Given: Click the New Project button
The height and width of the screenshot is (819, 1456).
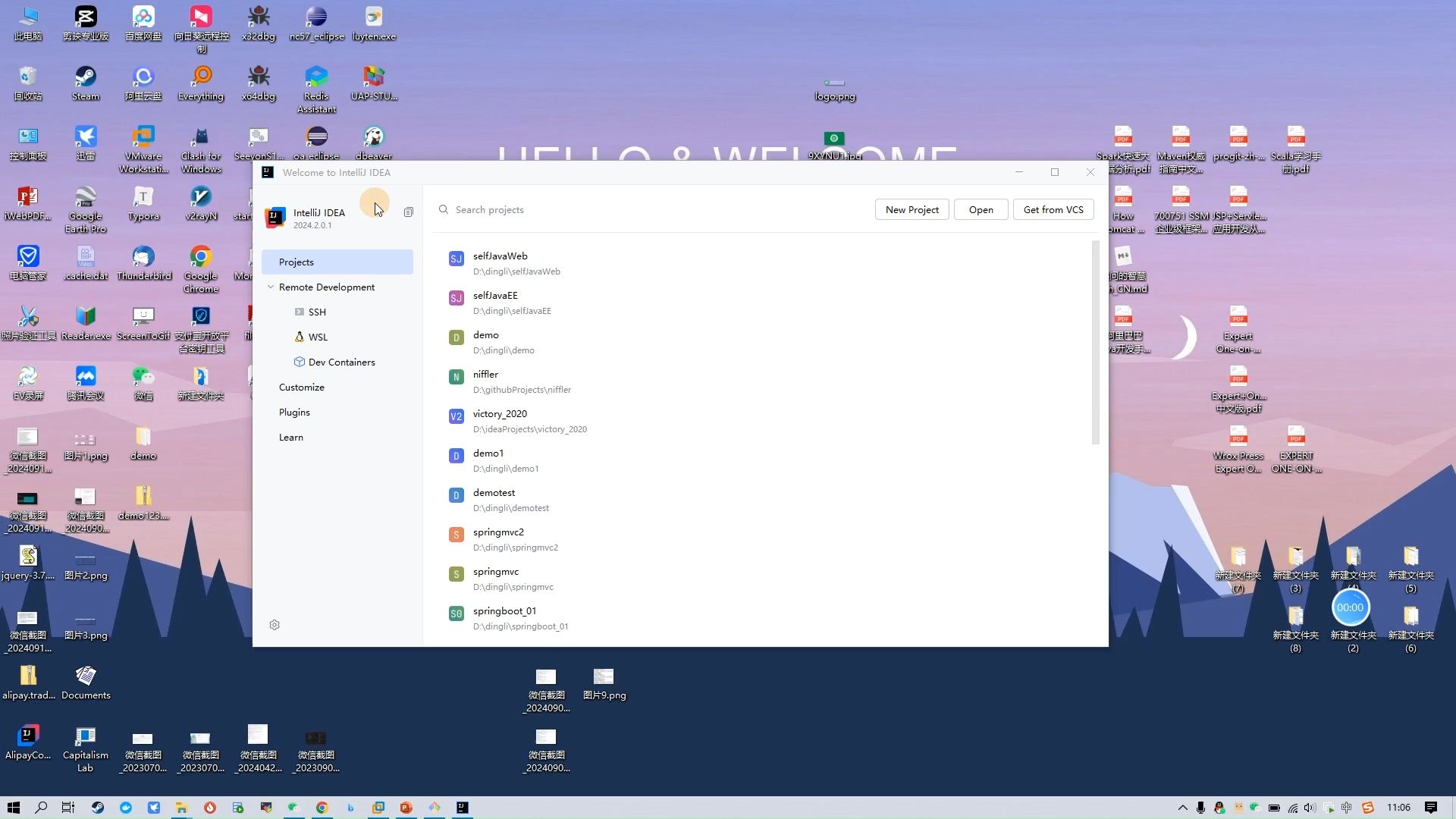Looking at the screenshot, I should pos(912,209).
